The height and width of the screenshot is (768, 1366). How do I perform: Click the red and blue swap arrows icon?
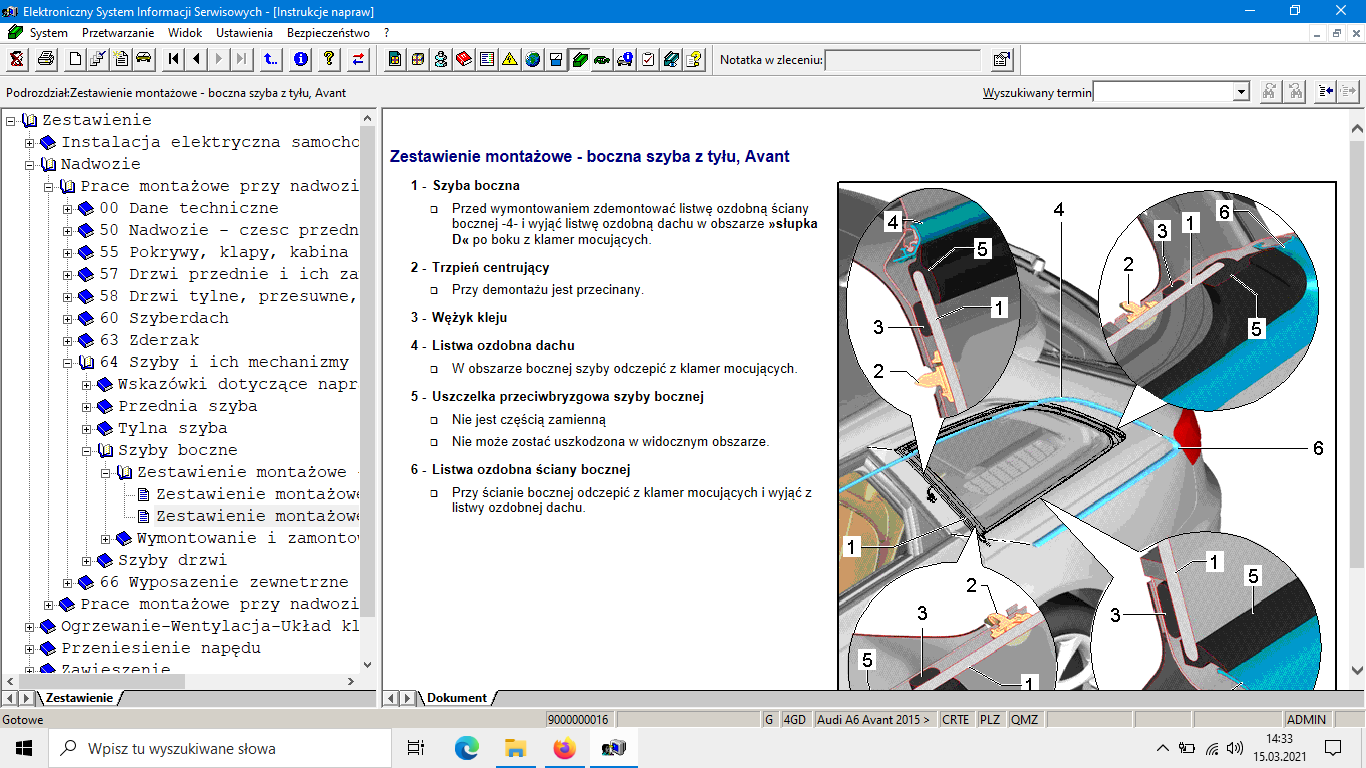pos(358,59)
